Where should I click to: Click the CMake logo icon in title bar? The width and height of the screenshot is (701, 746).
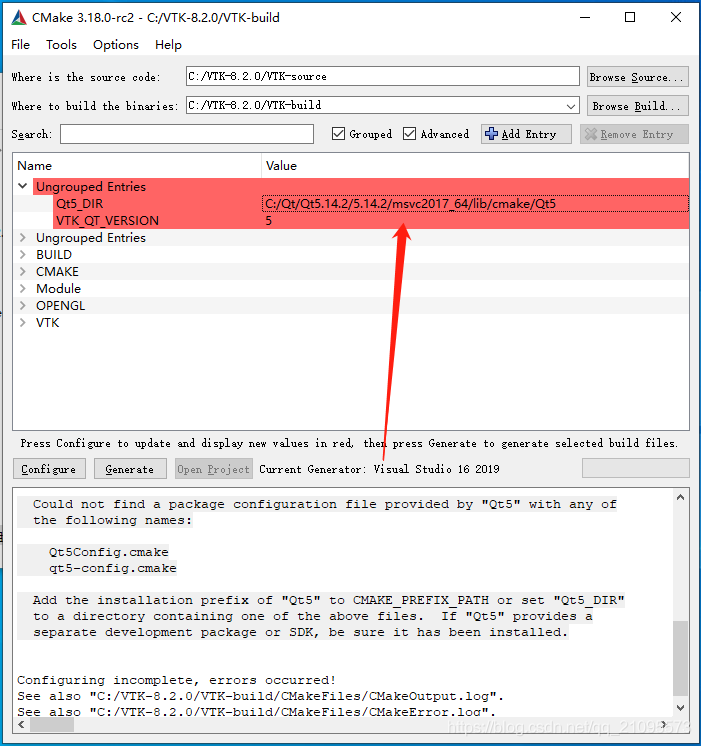[x=19, y=18]
